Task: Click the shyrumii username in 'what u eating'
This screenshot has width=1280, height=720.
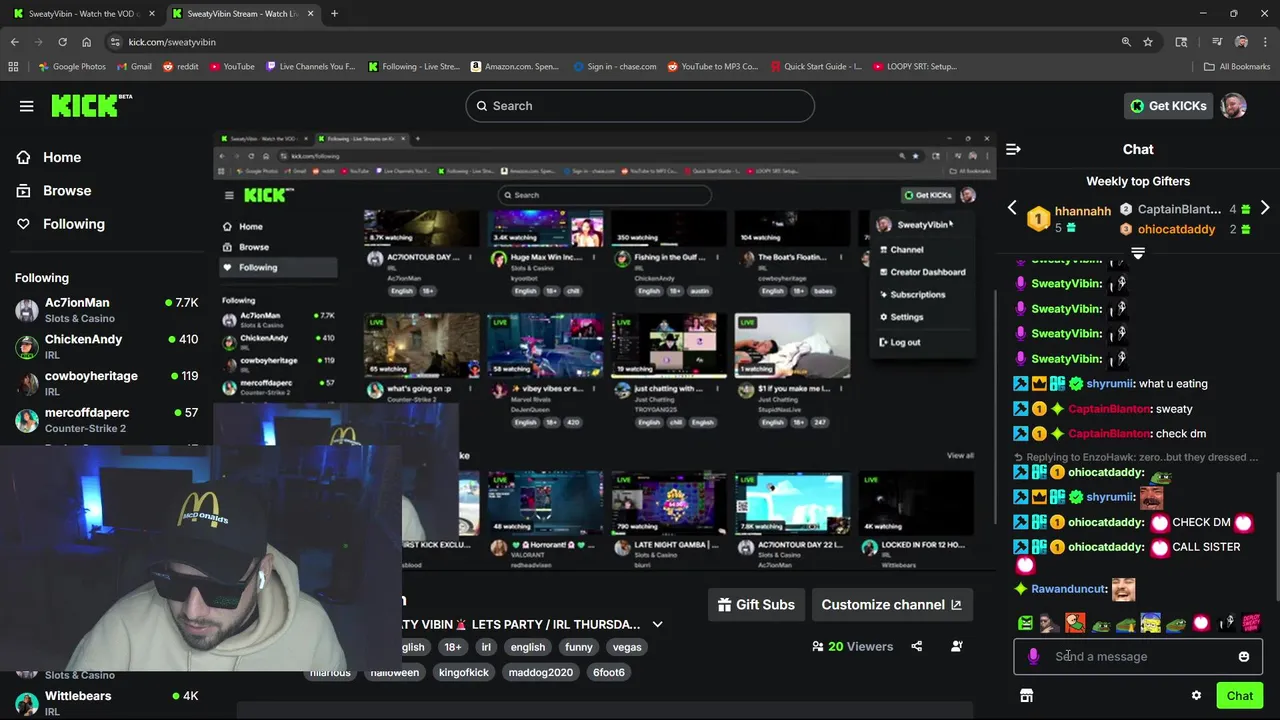Action: 1110,384
